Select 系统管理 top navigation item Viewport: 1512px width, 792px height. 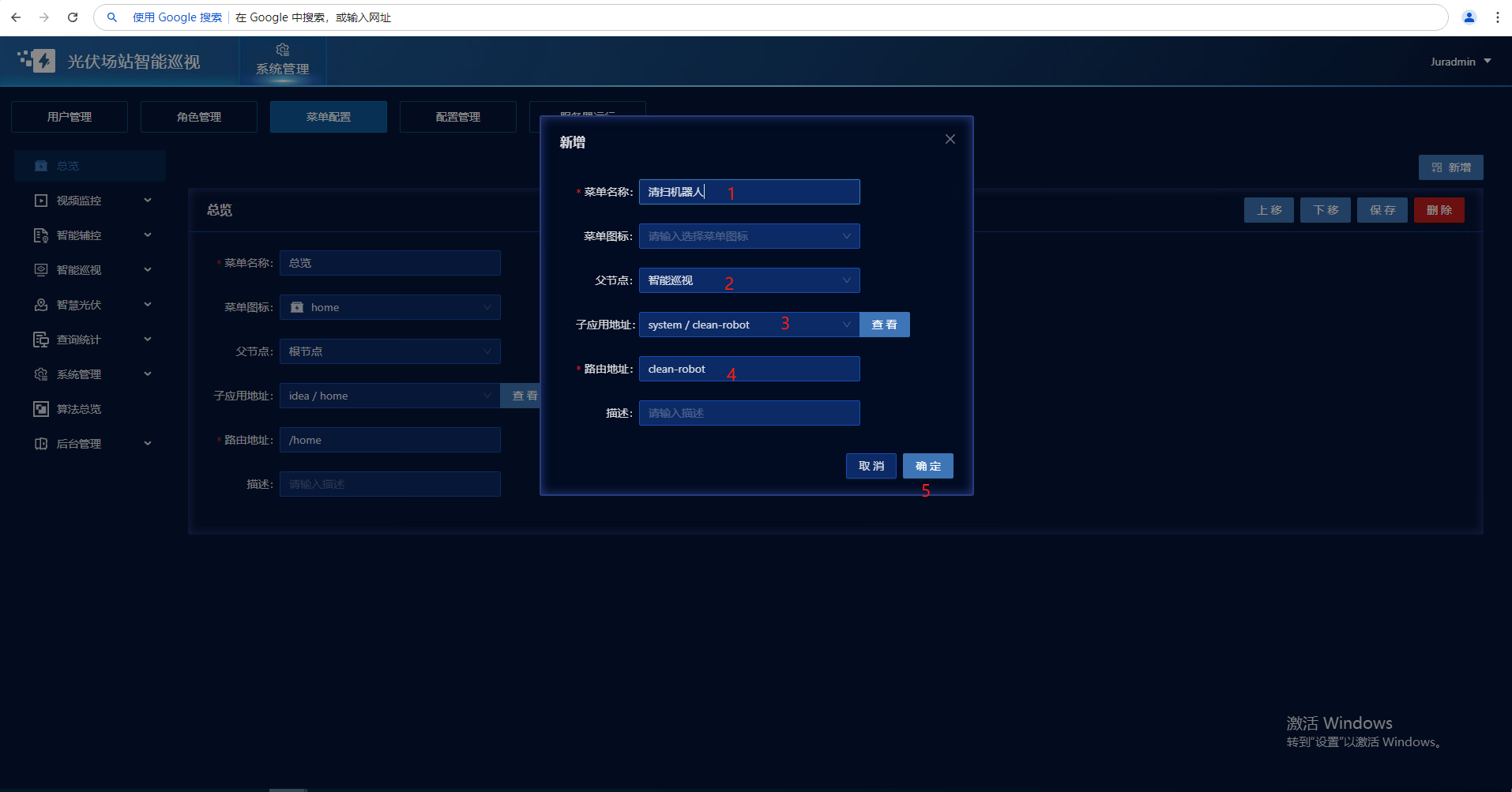pos(283,61)
